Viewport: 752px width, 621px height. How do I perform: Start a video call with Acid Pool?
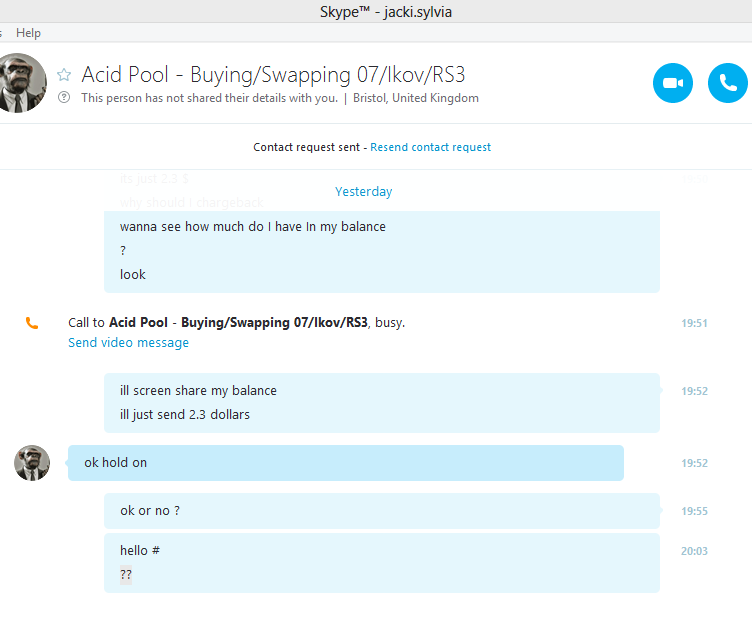coord(673,83)
